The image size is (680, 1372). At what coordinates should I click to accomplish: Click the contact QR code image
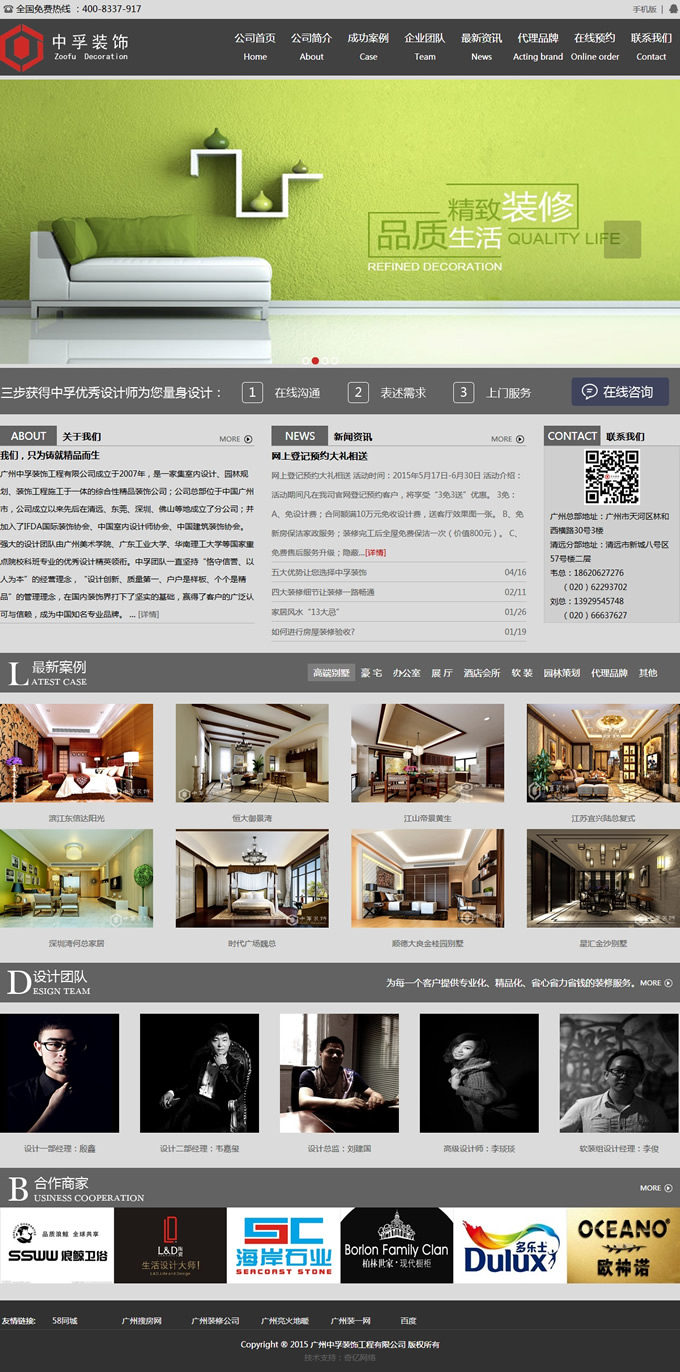(611, 477)
